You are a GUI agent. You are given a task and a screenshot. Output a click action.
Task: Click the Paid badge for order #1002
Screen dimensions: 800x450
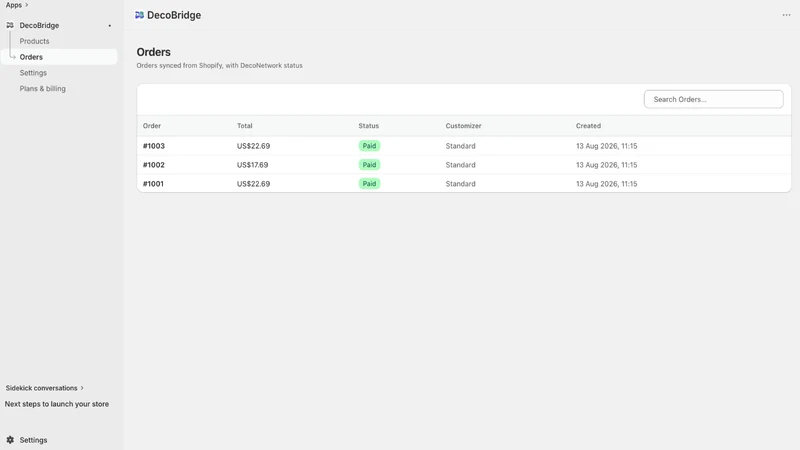(x=369, y=165)
